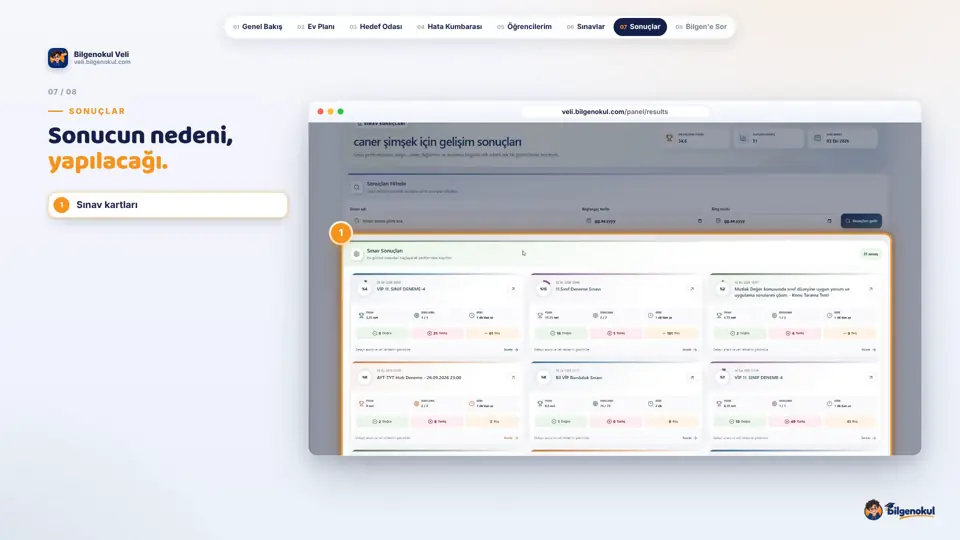Click İncele link on Bil VİP Bursluluk card
Viewport: 960px width, 540px height.
(x=689, y=438)
